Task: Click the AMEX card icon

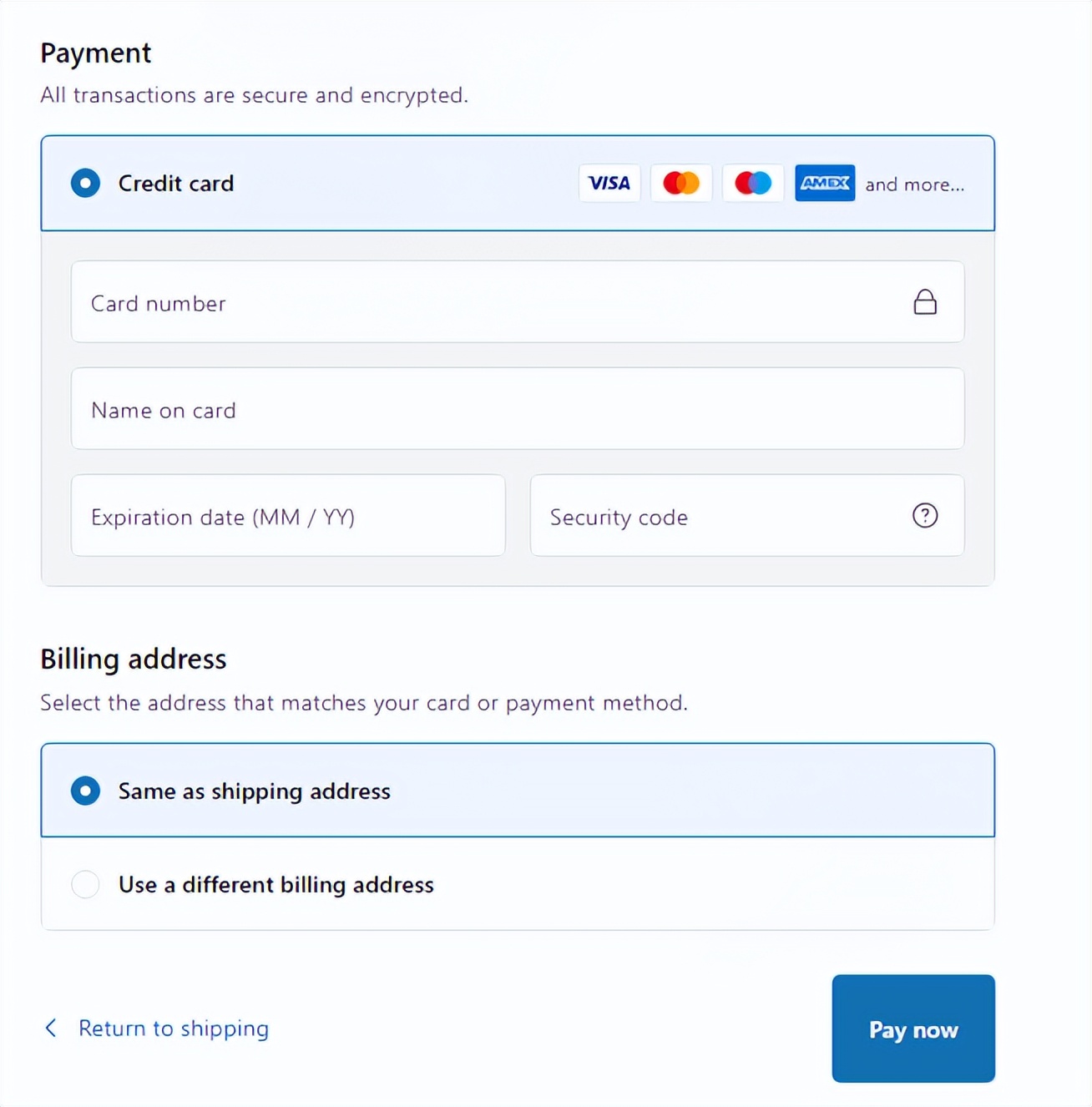Action: [x=825, y=183]
